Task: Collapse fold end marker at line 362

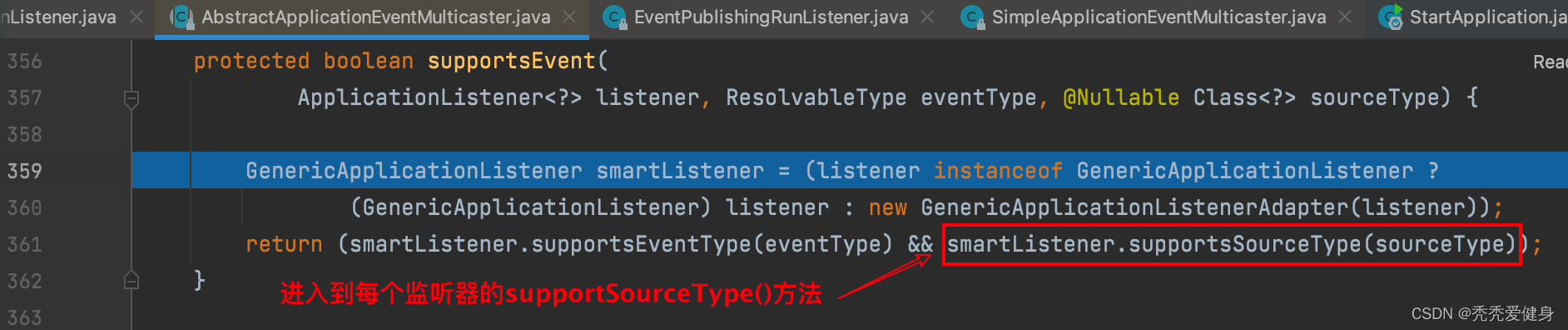Action: click(x=131, y=280)
